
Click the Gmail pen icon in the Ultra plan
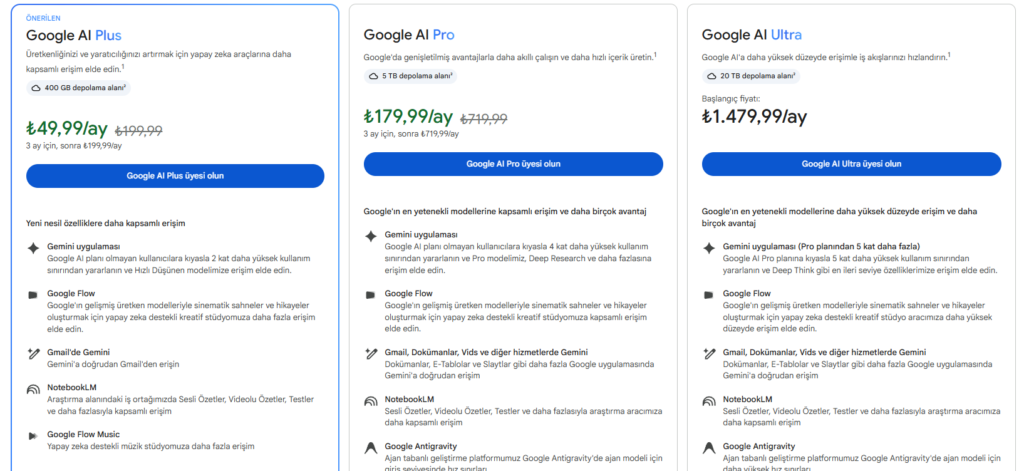point(709,353)
